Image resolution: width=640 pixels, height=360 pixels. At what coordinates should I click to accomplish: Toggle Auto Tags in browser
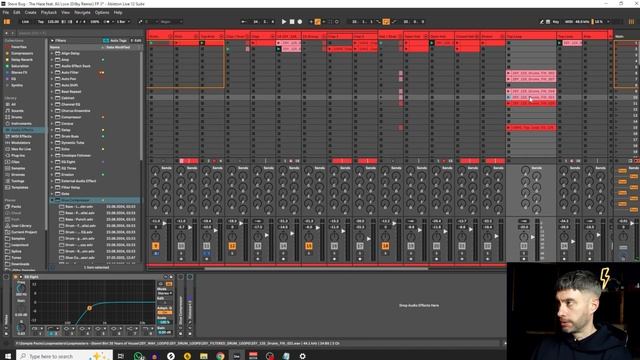(x=115, y=40)
